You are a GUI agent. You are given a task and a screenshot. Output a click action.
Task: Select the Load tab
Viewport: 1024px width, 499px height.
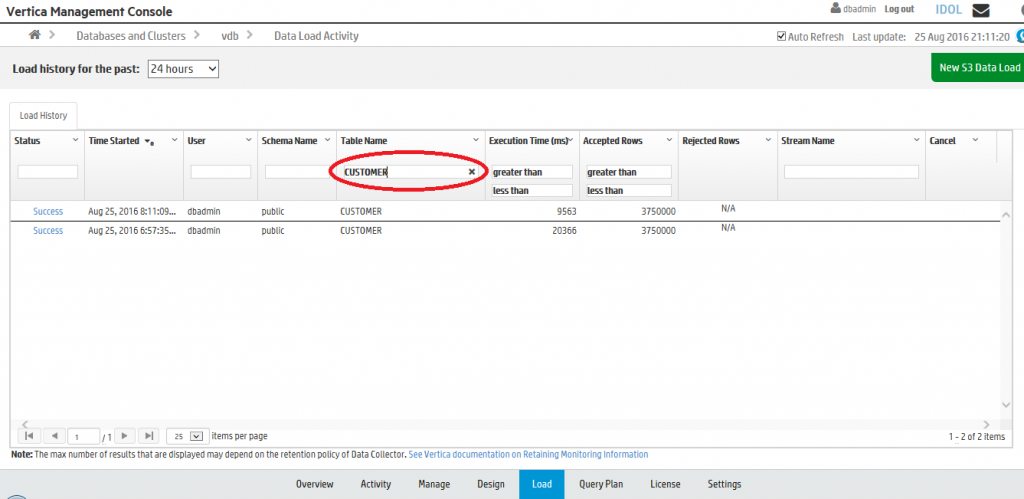tap(542, 484)
